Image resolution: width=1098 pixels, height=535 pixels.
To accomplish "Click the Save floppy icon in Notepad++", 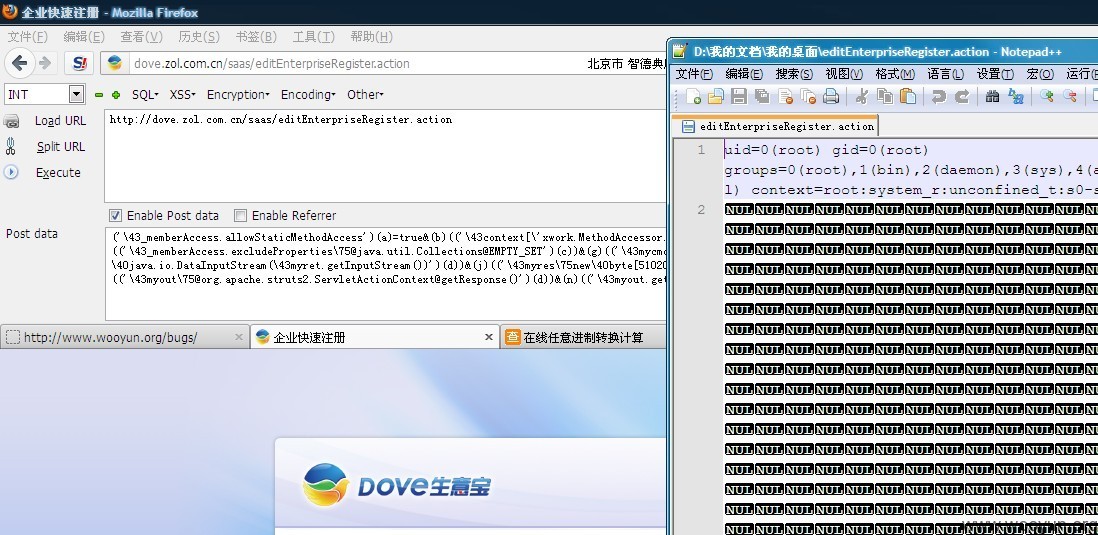I will point(739,97).
